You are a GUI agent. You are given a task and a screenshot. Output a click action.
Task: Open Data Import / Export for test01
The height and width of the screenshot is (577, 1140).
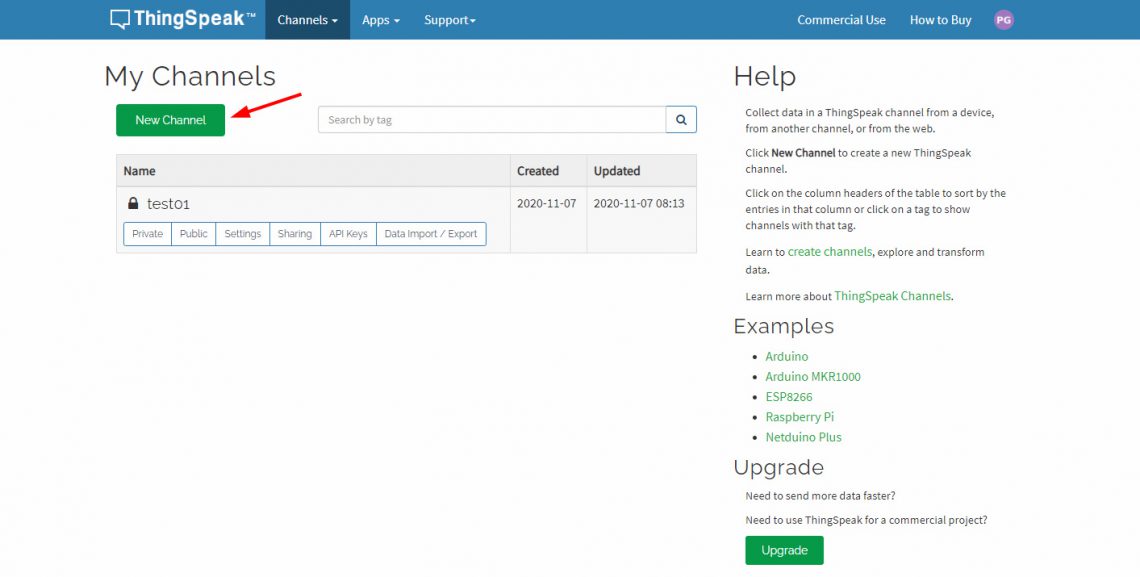(431, 234)
